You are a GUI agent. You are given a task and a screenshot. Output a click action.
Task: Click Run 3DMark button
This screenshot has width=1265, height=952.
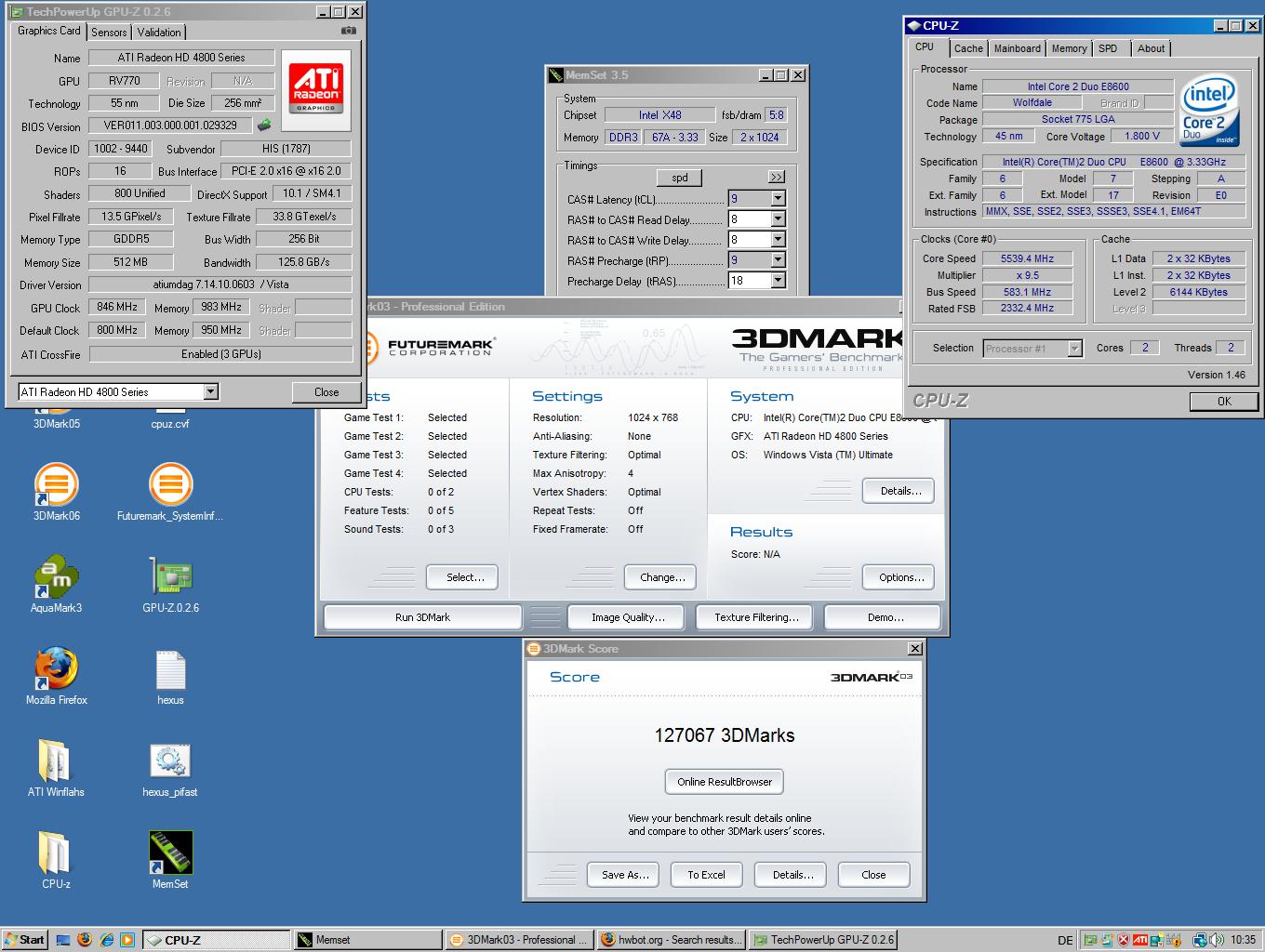(422, 617)
